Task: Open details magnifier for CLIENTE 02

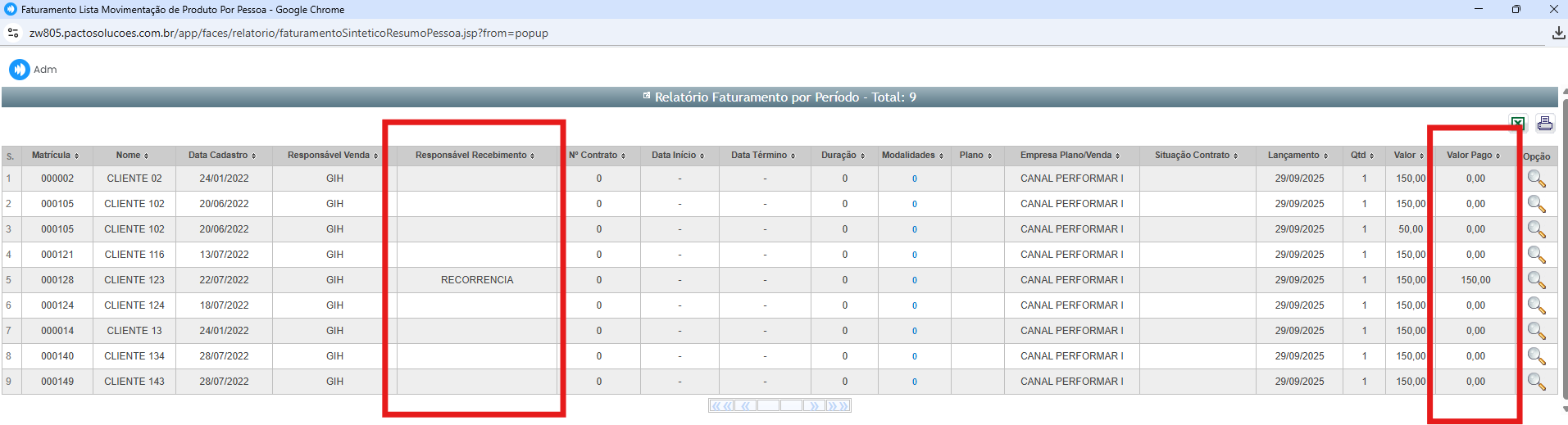Action: (1536, 179)
